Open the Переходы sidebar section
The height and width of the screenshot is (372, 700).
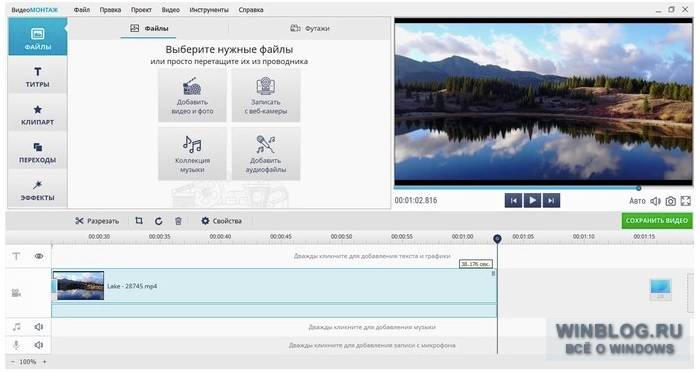pyautogui.click(x=38, y=152)
